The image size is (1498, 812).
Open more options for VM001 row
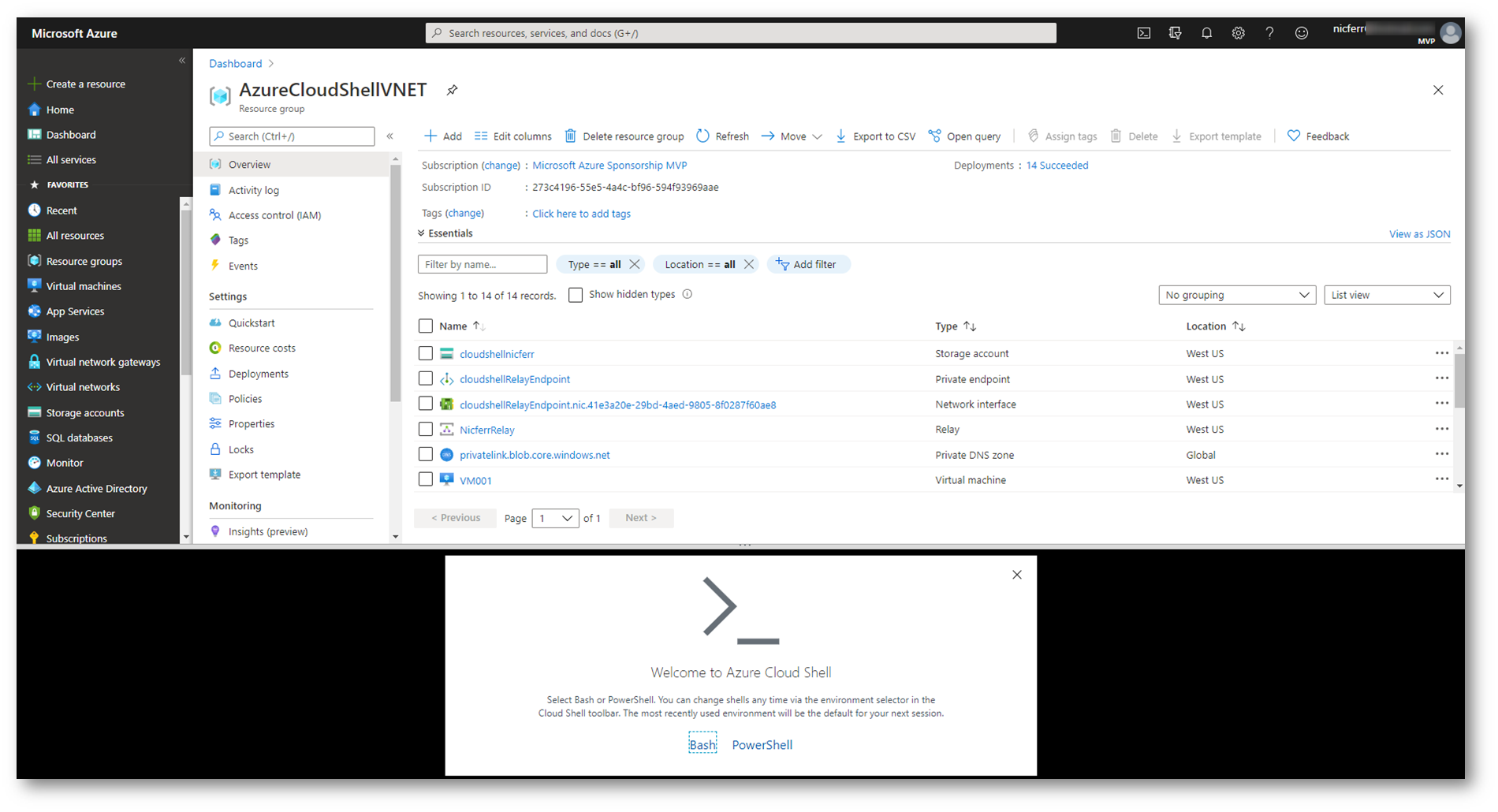[1442, 479]
